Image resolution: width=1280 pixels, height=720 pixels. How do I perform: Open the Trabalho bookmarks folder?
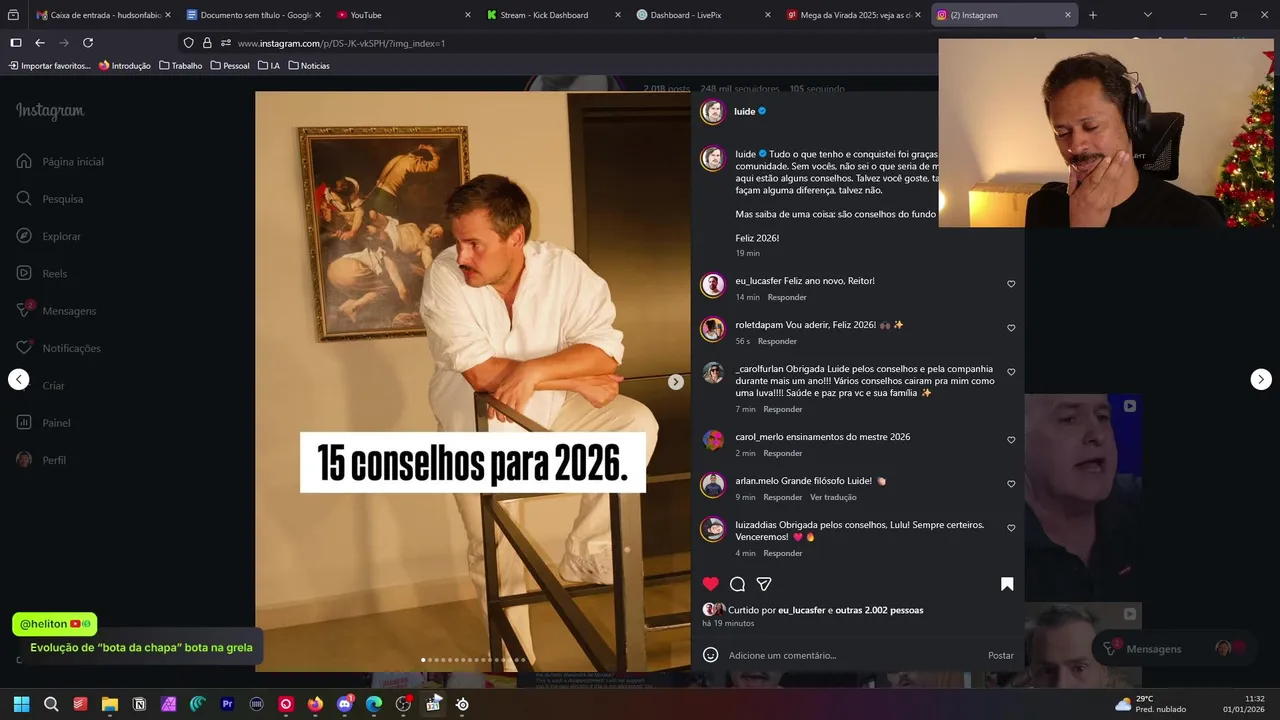(x=180, y=66)
